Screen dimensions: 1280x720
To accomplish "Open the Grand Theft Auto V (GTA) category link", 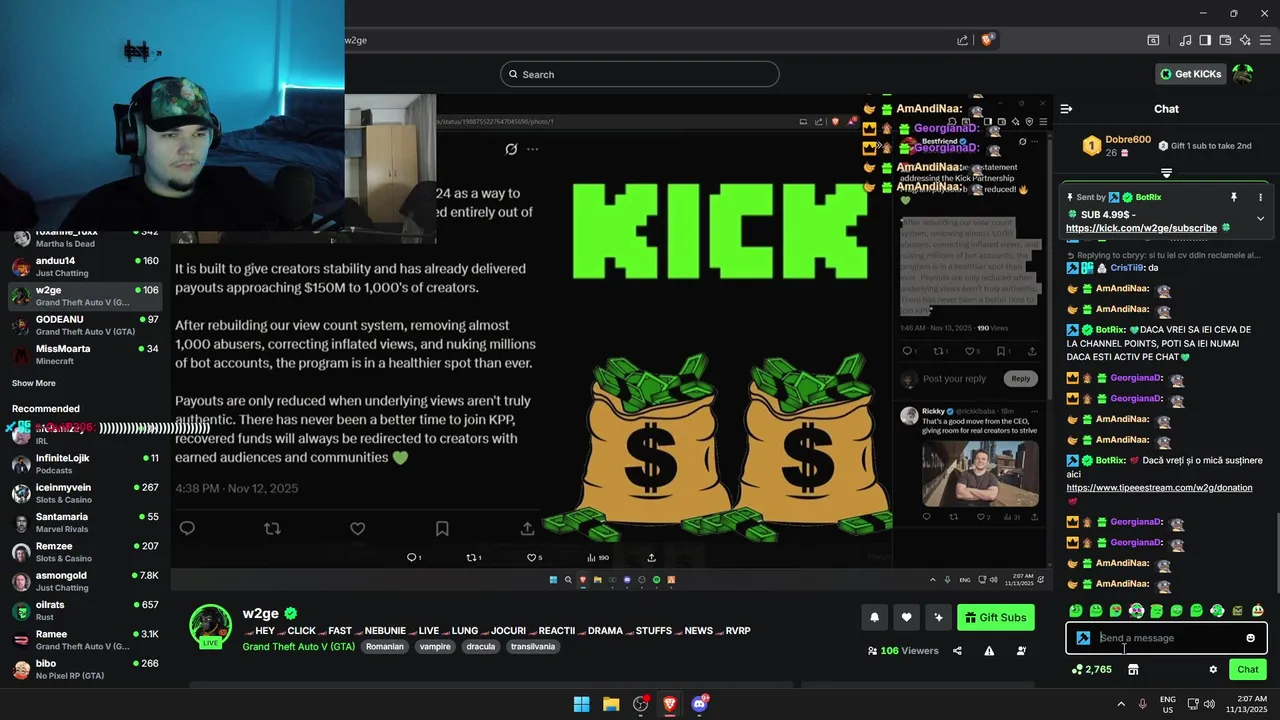I will [x=299, y=647].
